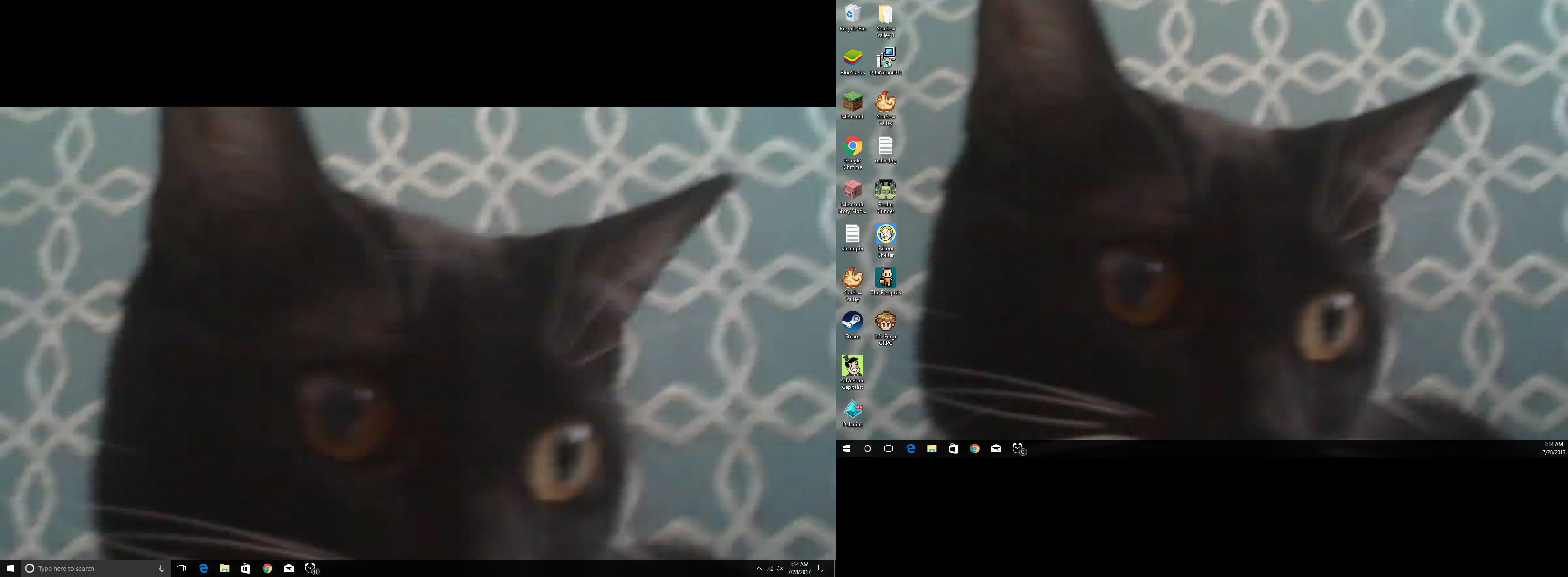1568x577 pixels.
Task: Open Microsoft Edge on the second monitor taskbar
Action: (911, 449)
